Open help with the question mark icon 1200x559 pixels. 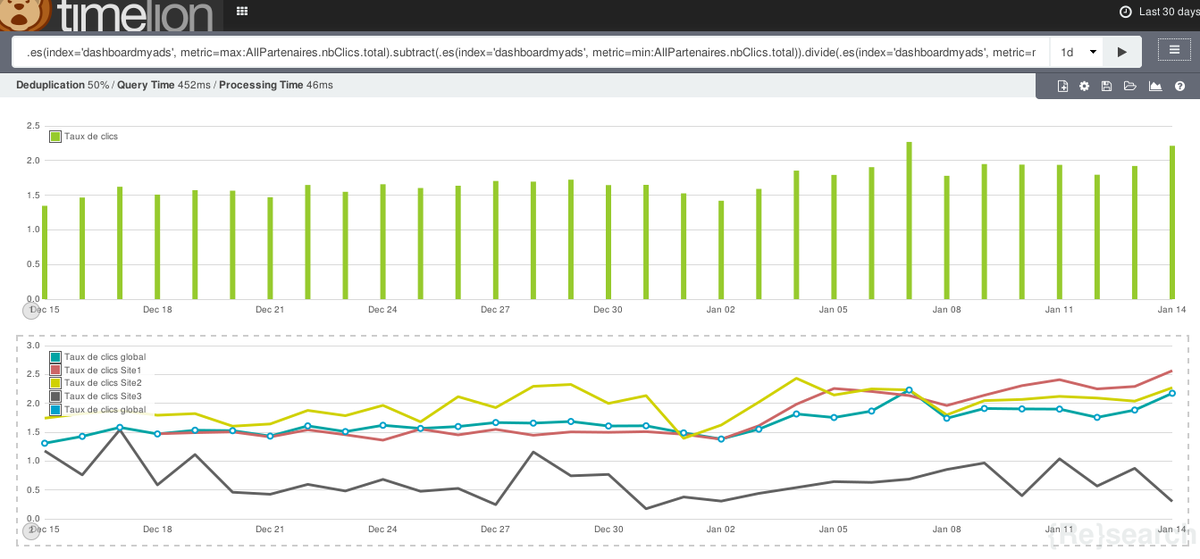[1179, 86]
